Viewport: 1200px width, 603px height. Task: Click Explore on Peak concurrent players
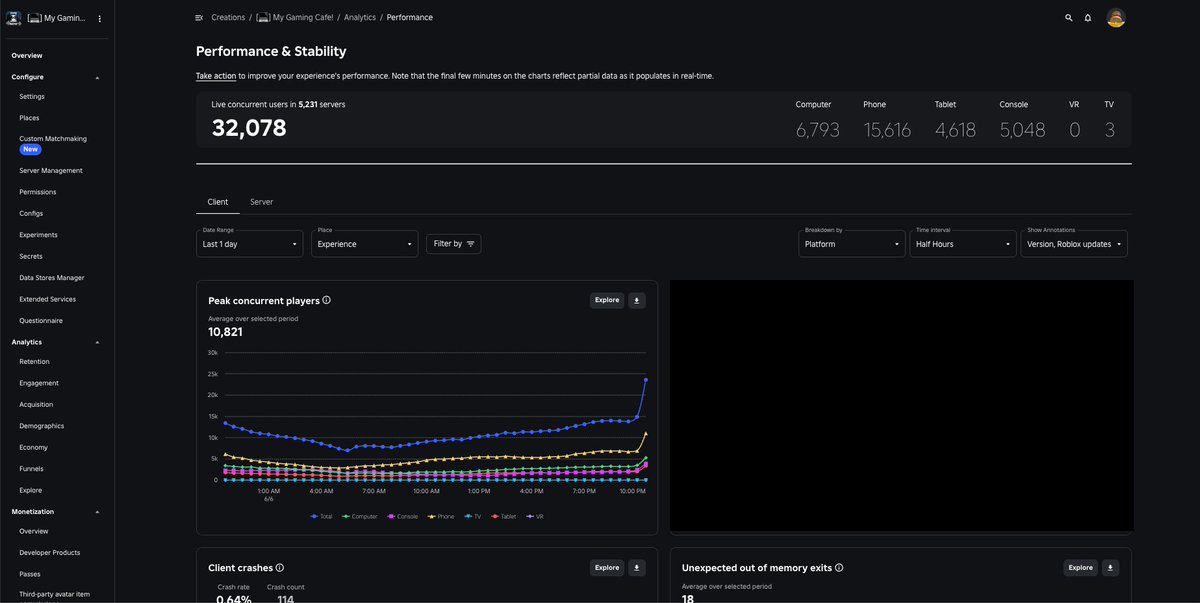coord(607,300)
